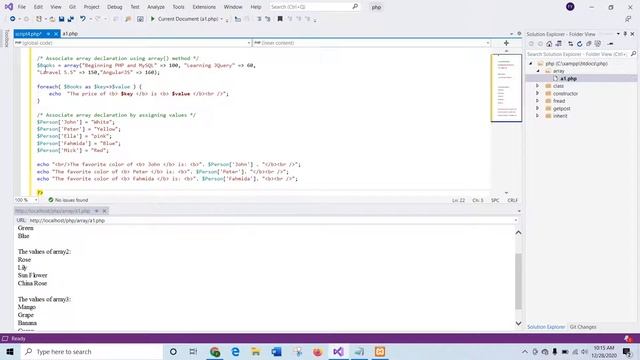Collapse the php root folder
The width and height of the screenshot is (640, 360).
pyautogui.click(x=531, y=64)
